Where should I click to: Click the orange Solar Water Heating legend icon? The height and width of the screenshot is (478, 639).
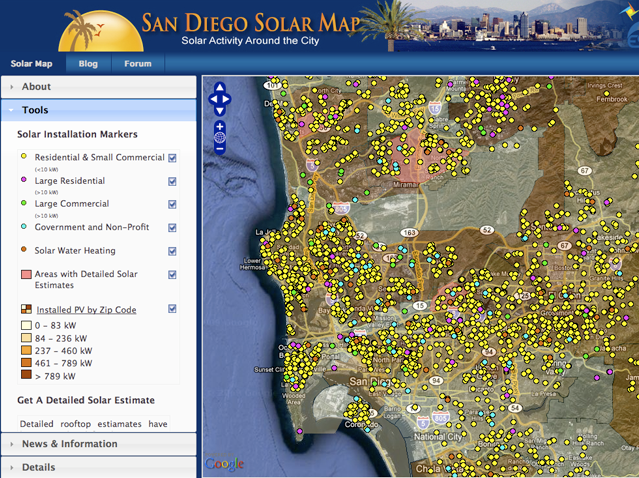[x=24, y=249]
